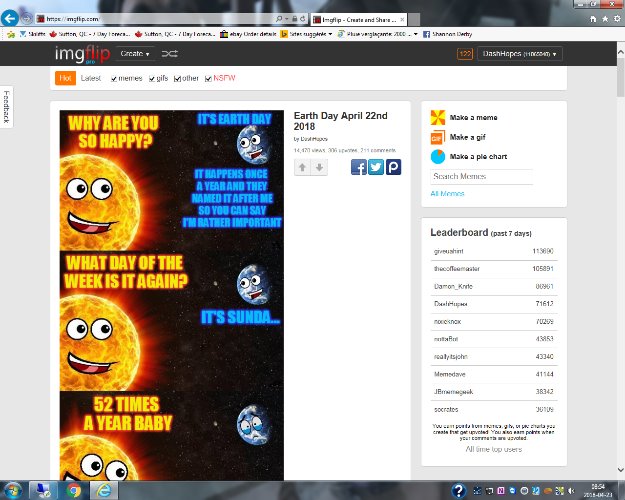Open the new blank browser tab
This screenshot has height=500, width=625.
414,19
